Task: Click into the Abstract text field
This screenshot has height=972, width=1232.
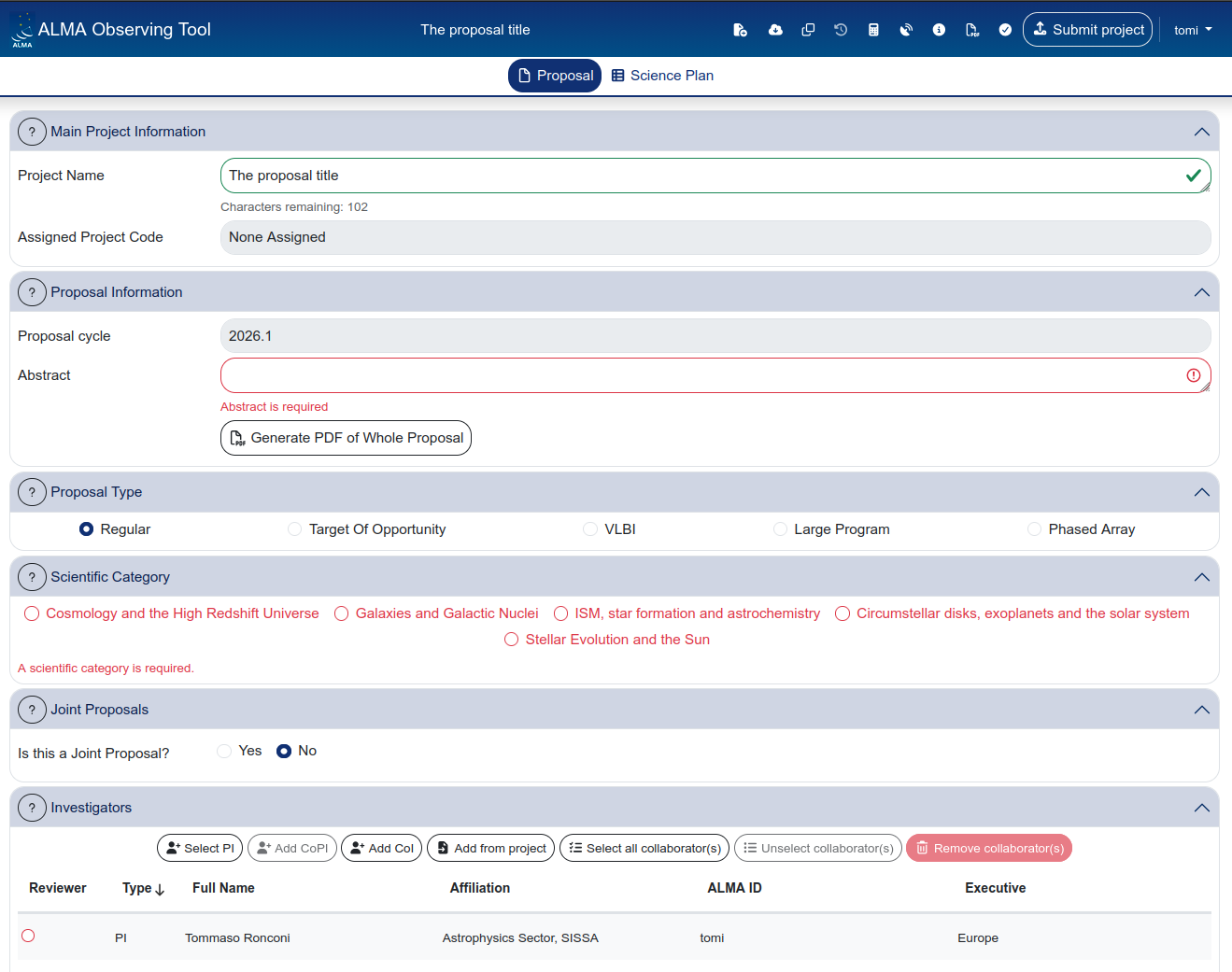Action: (x=701, y=375)
